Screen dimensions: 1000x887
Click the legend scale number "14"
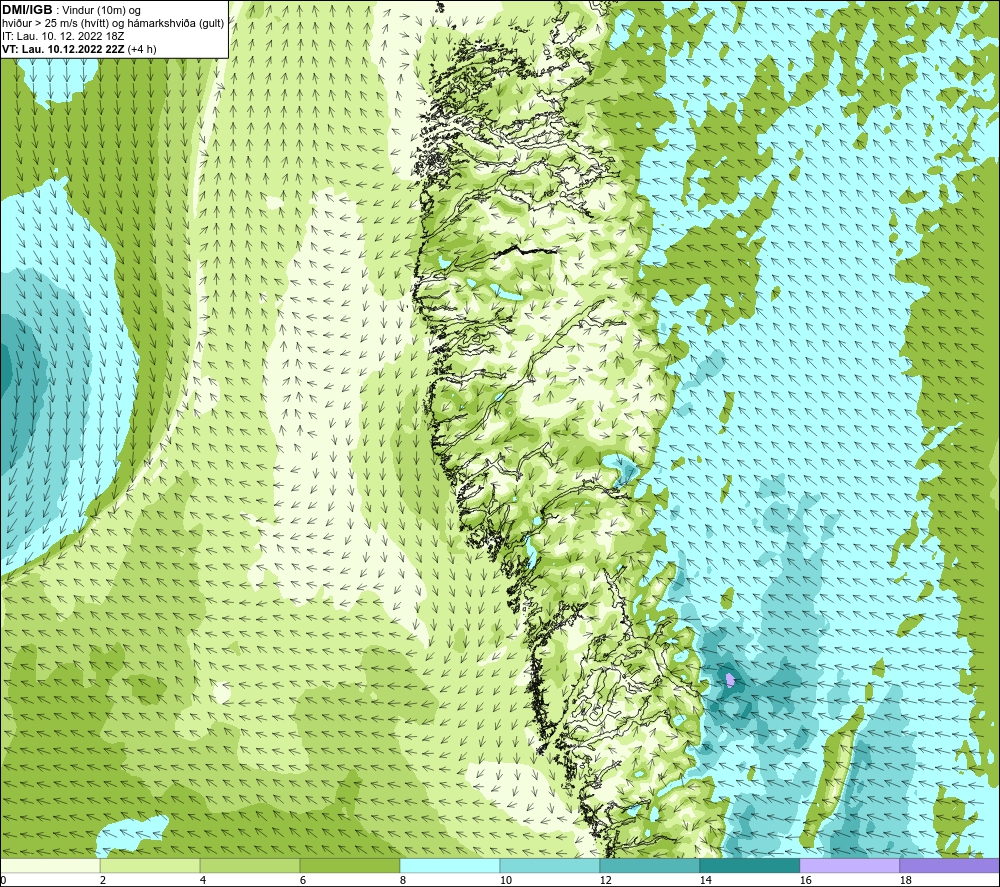click(x=705, y=880)
